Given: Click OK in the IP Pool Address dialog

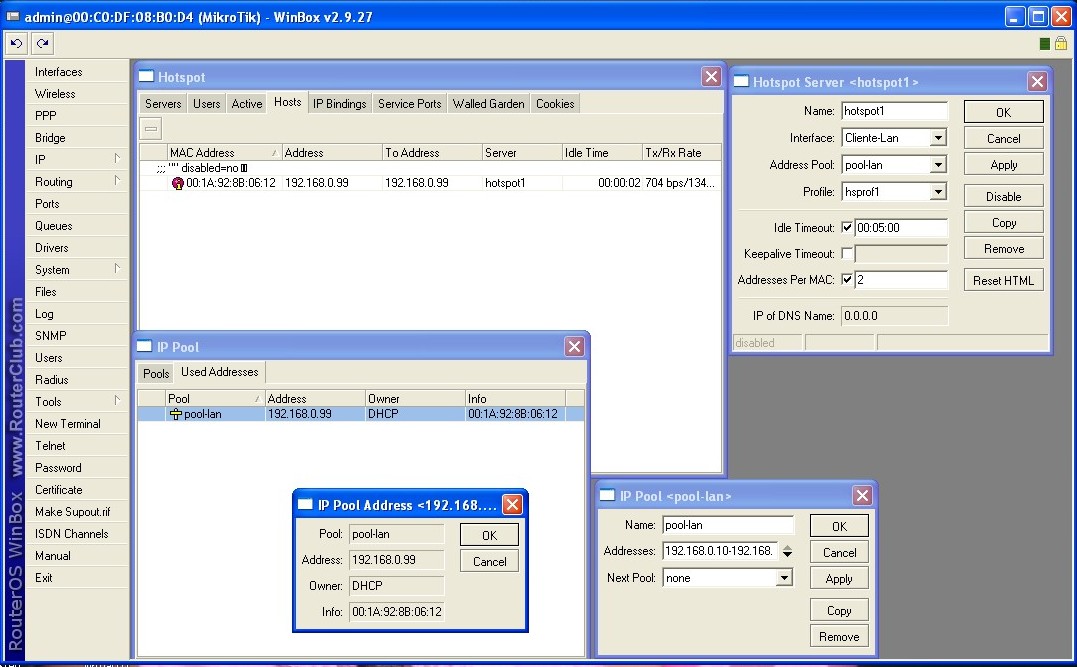Looking at the screenshot, I should 489,535.
